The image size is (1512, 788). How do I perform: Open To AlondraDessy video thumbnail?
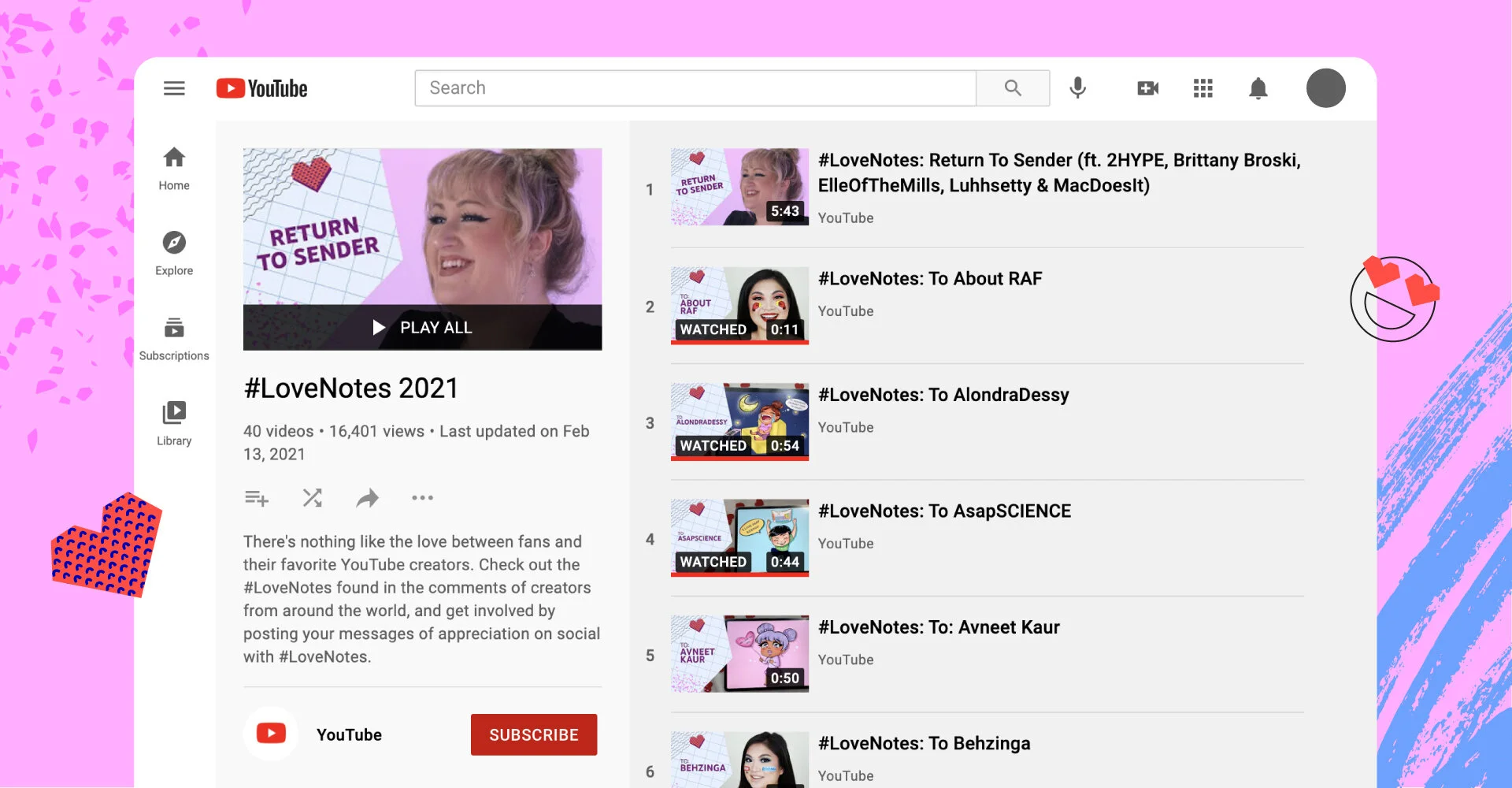(x=739, y=422)
